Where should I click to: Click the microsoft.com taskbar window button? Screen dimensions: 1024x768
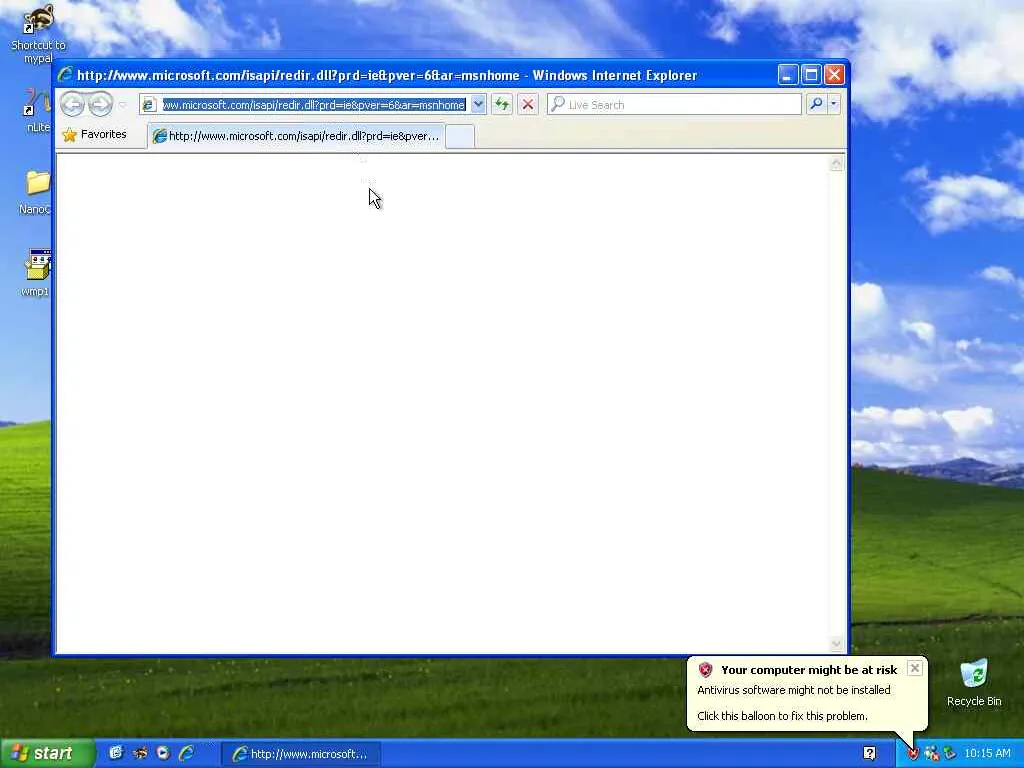(x=300, y=754)
